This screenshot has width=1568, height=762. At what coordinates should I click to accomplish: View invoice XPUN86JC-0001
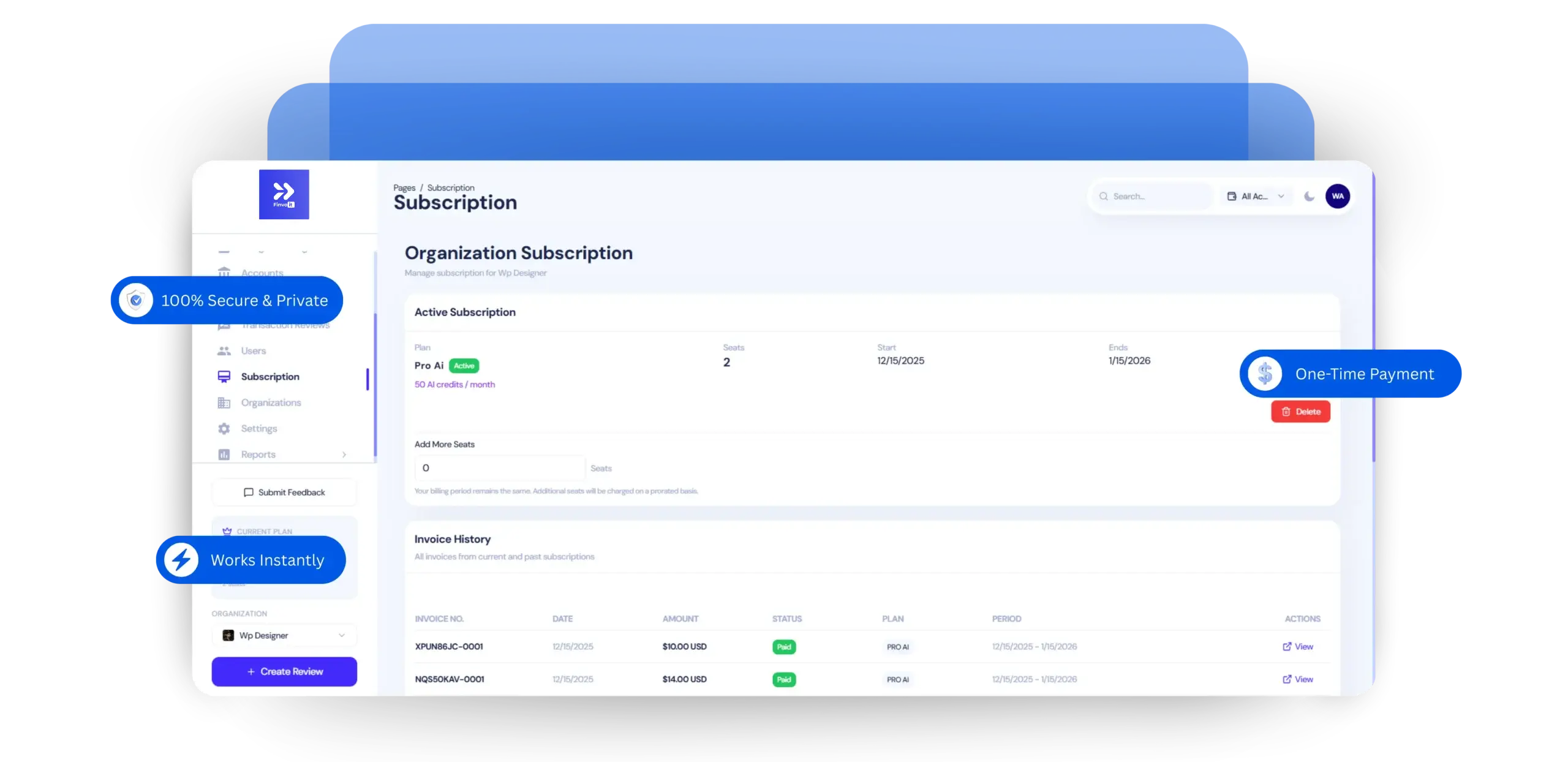tap(1297, 646)
